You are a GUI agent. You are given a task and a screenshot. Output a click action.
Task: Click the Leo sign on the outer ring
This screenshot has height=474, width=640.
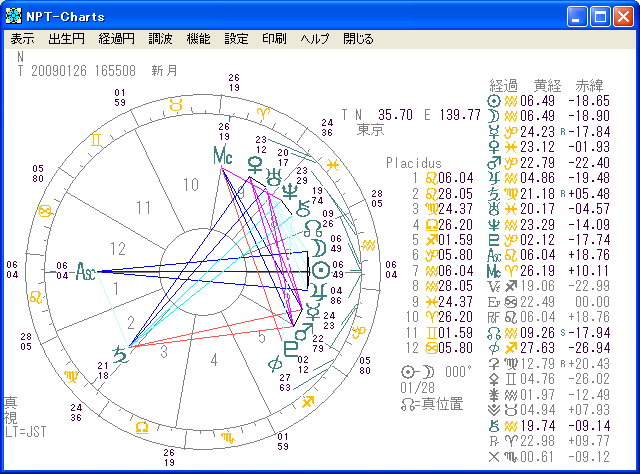coord(36,298)
